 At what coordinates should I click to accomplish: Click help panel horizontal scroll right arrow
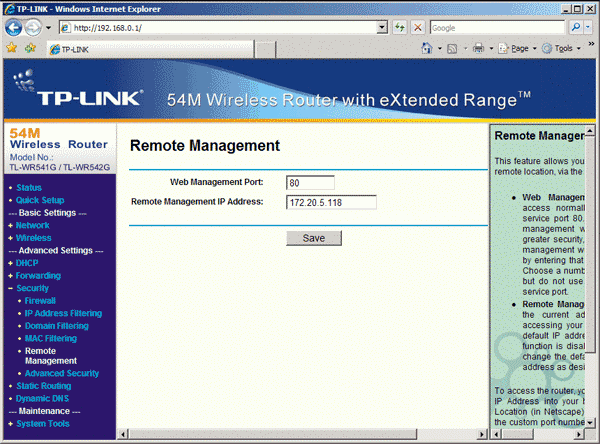tap(579, 434)
